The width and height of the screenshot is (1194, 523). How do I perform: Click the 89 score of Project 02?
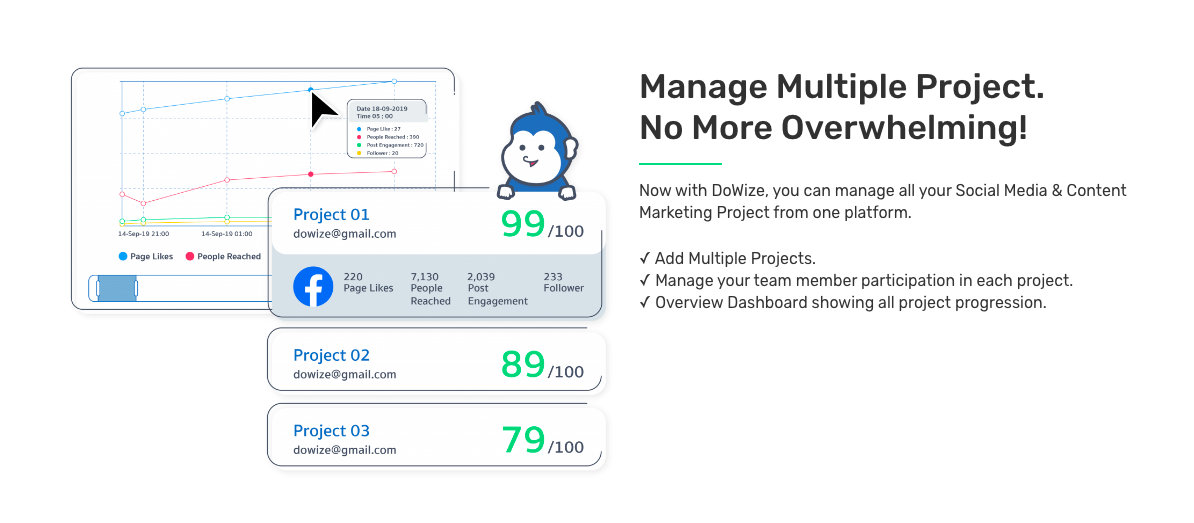(523, 365)
